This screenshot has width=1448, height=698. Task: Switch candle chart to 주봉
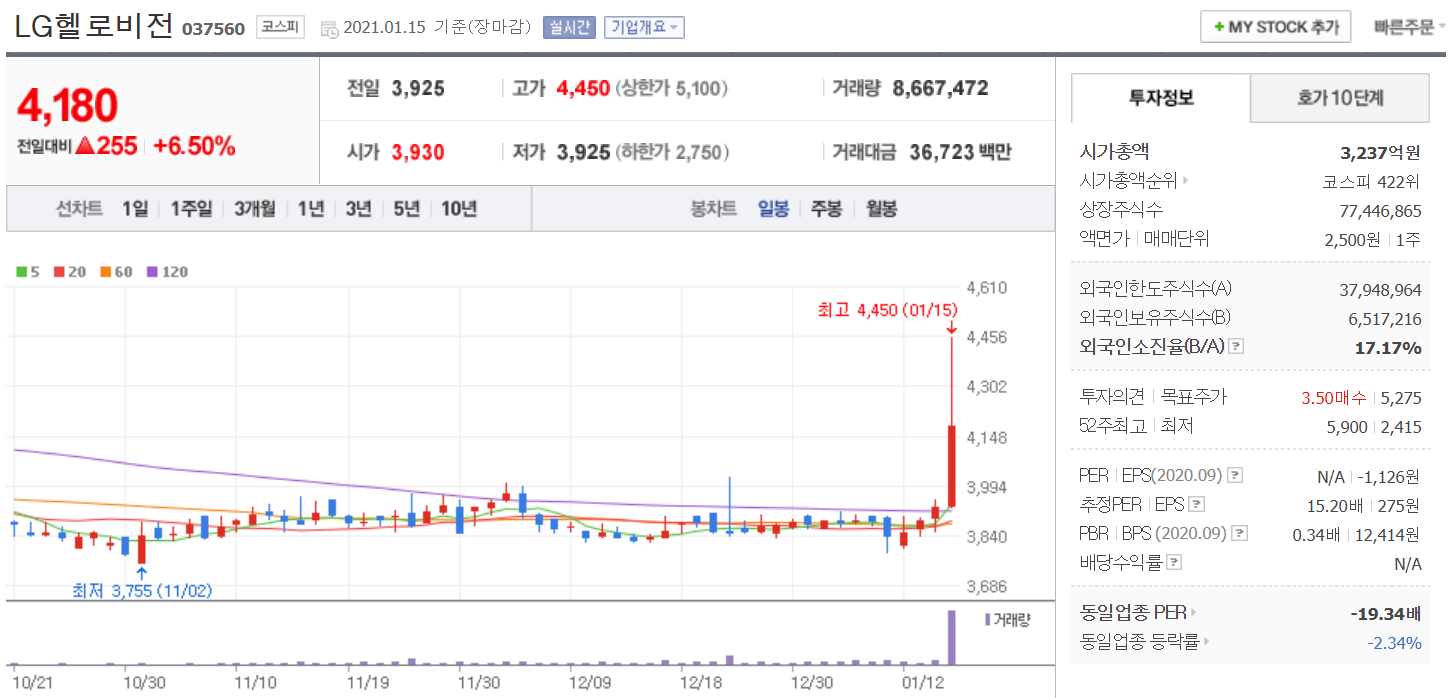(826, 209)
